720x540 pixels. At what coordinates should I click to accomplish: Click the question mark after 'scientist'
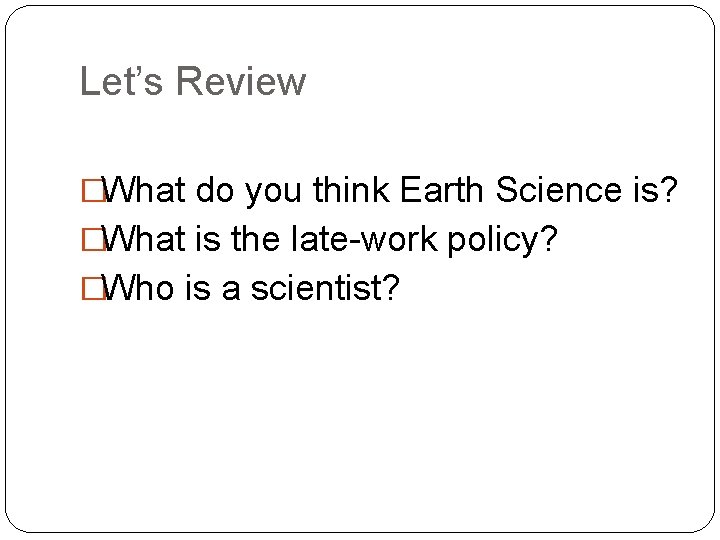[392, 287]
